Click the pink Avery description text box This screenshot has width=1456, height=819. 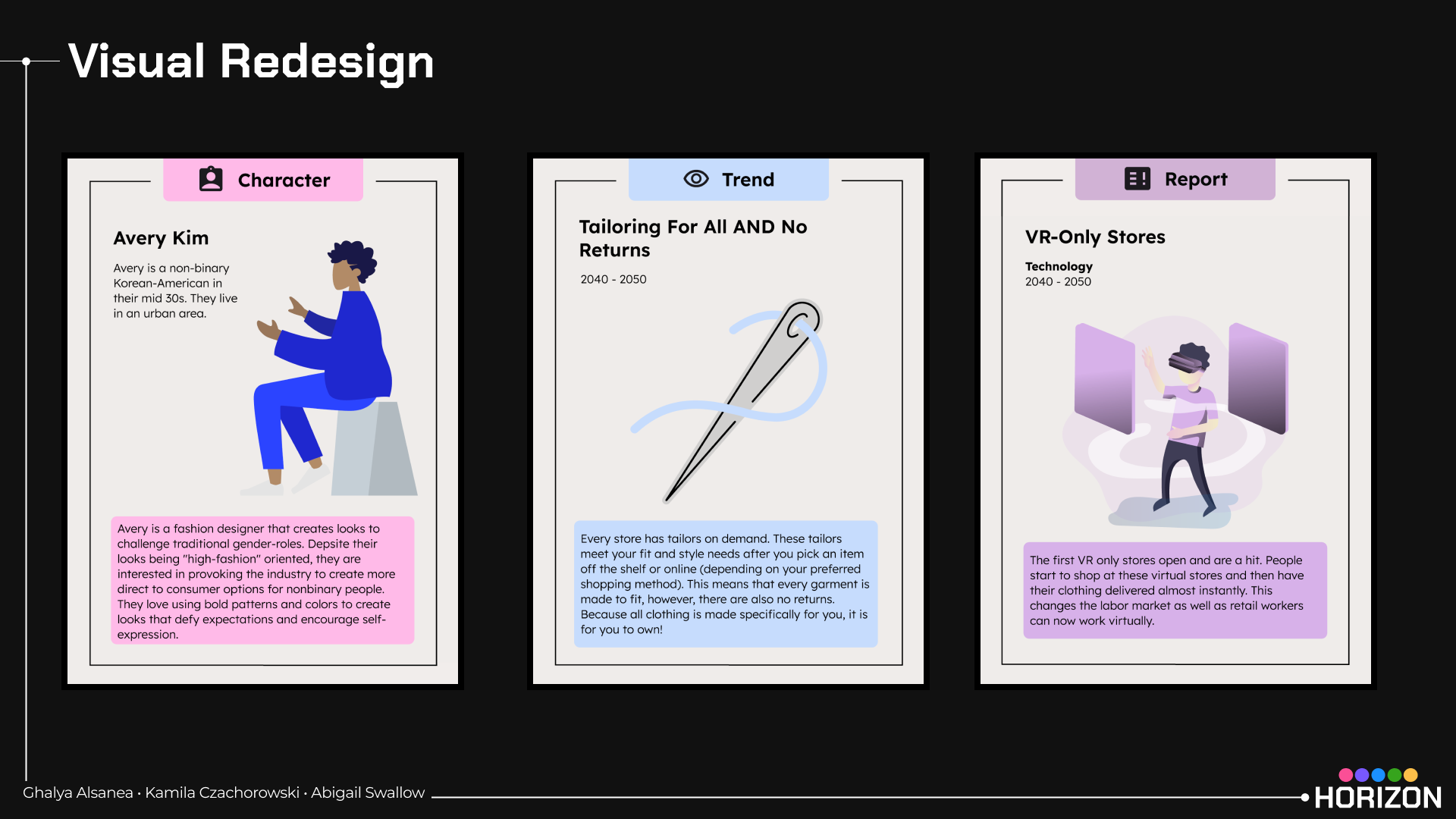point(262,581)
